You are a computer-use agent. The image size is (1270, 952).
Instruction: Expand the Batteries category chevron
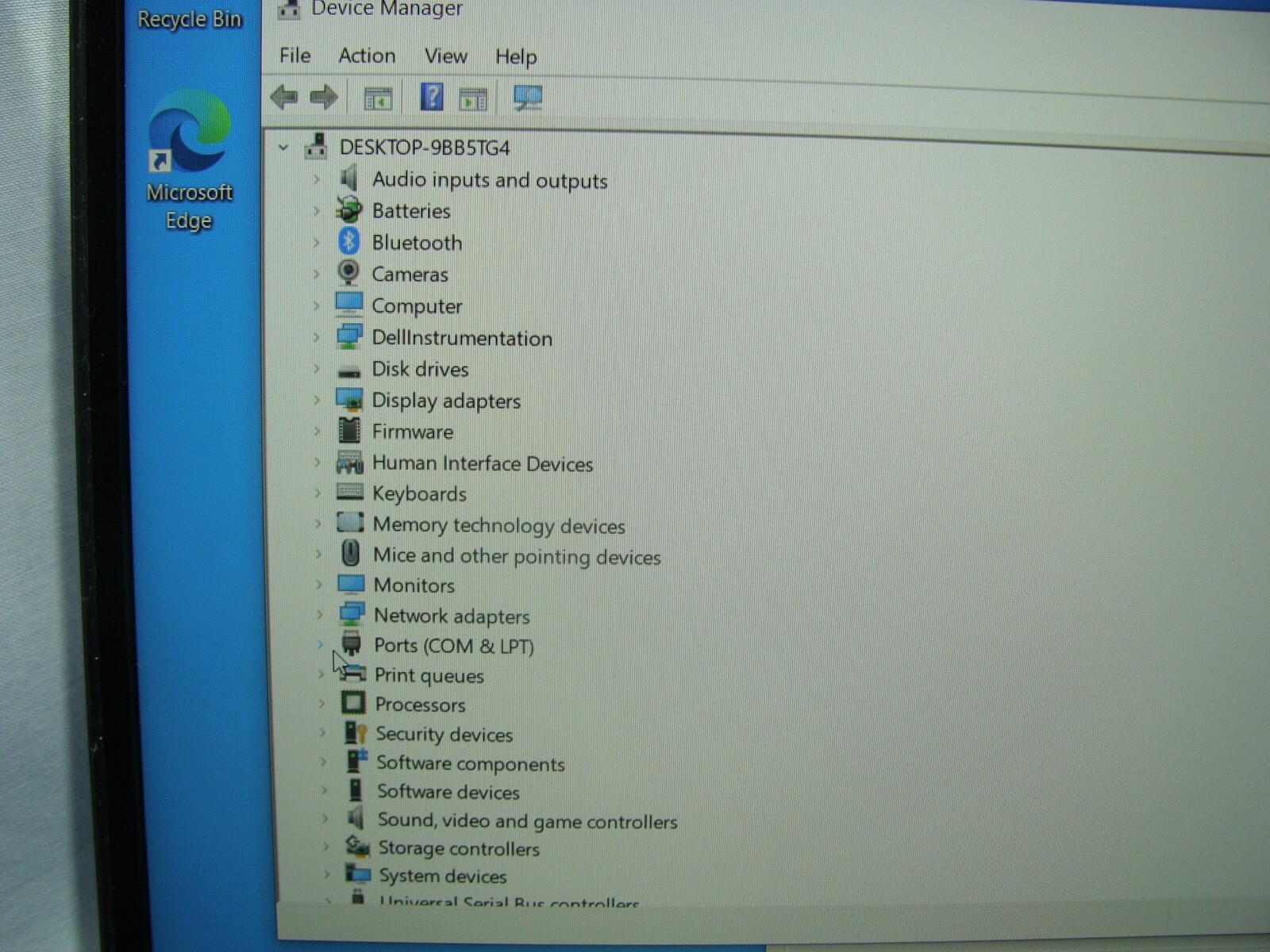point(316,211)
